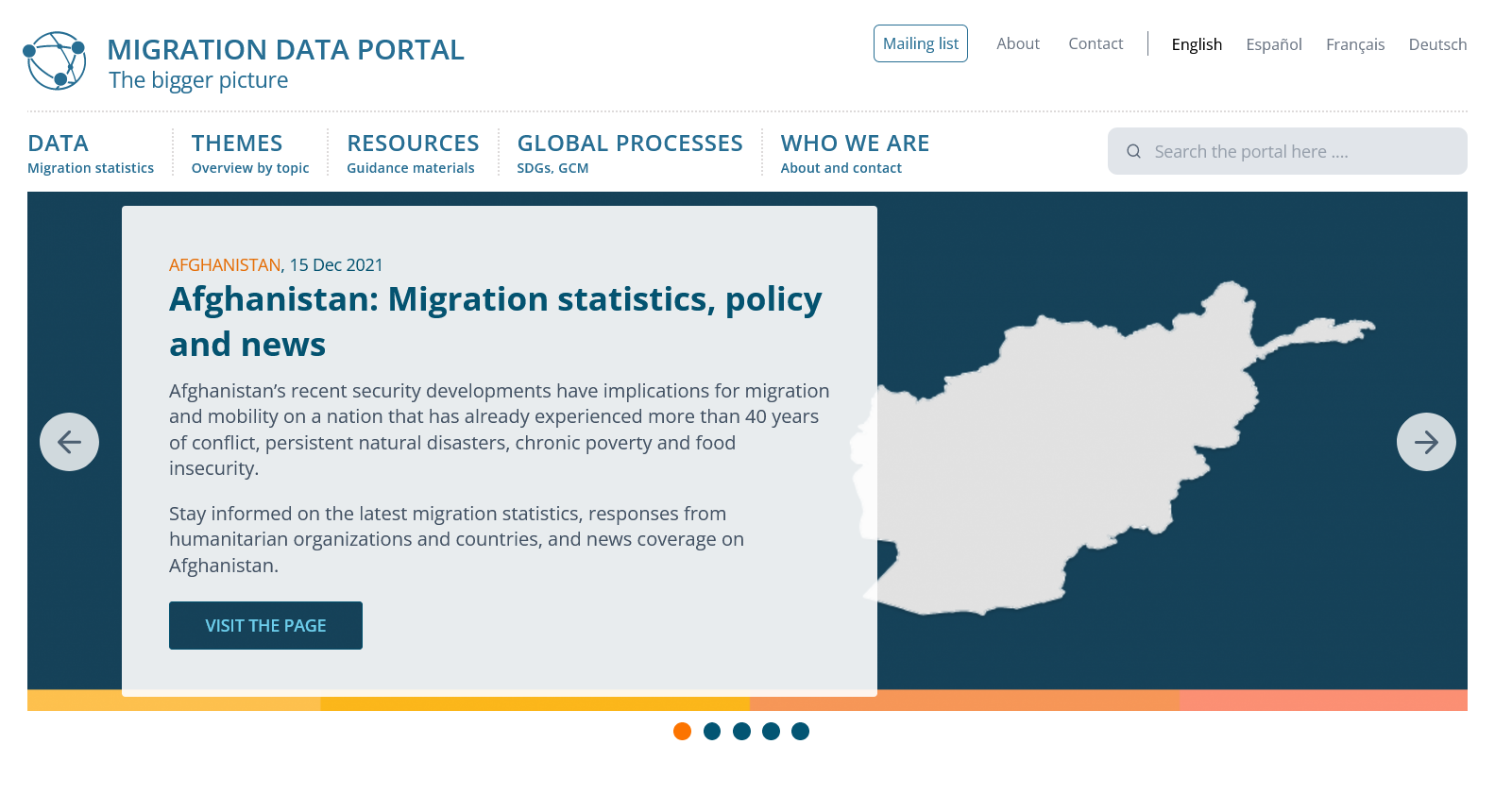Open the RESOURCES Guidance materials menu
Screen dimensions: 1495x812
click(413, 153)
